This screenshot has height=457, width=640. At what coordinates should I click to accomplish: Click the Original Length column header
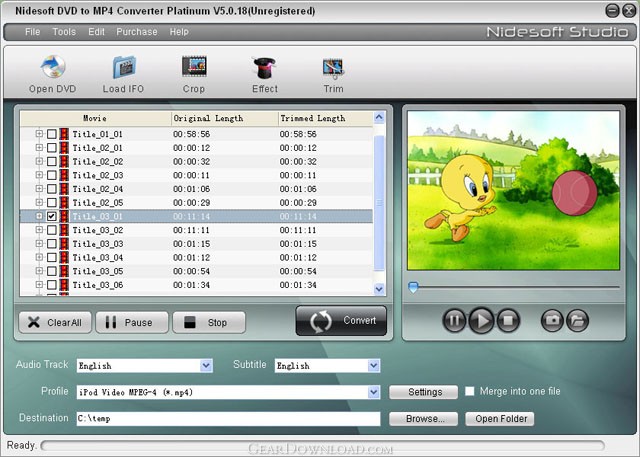pos(224,118)
